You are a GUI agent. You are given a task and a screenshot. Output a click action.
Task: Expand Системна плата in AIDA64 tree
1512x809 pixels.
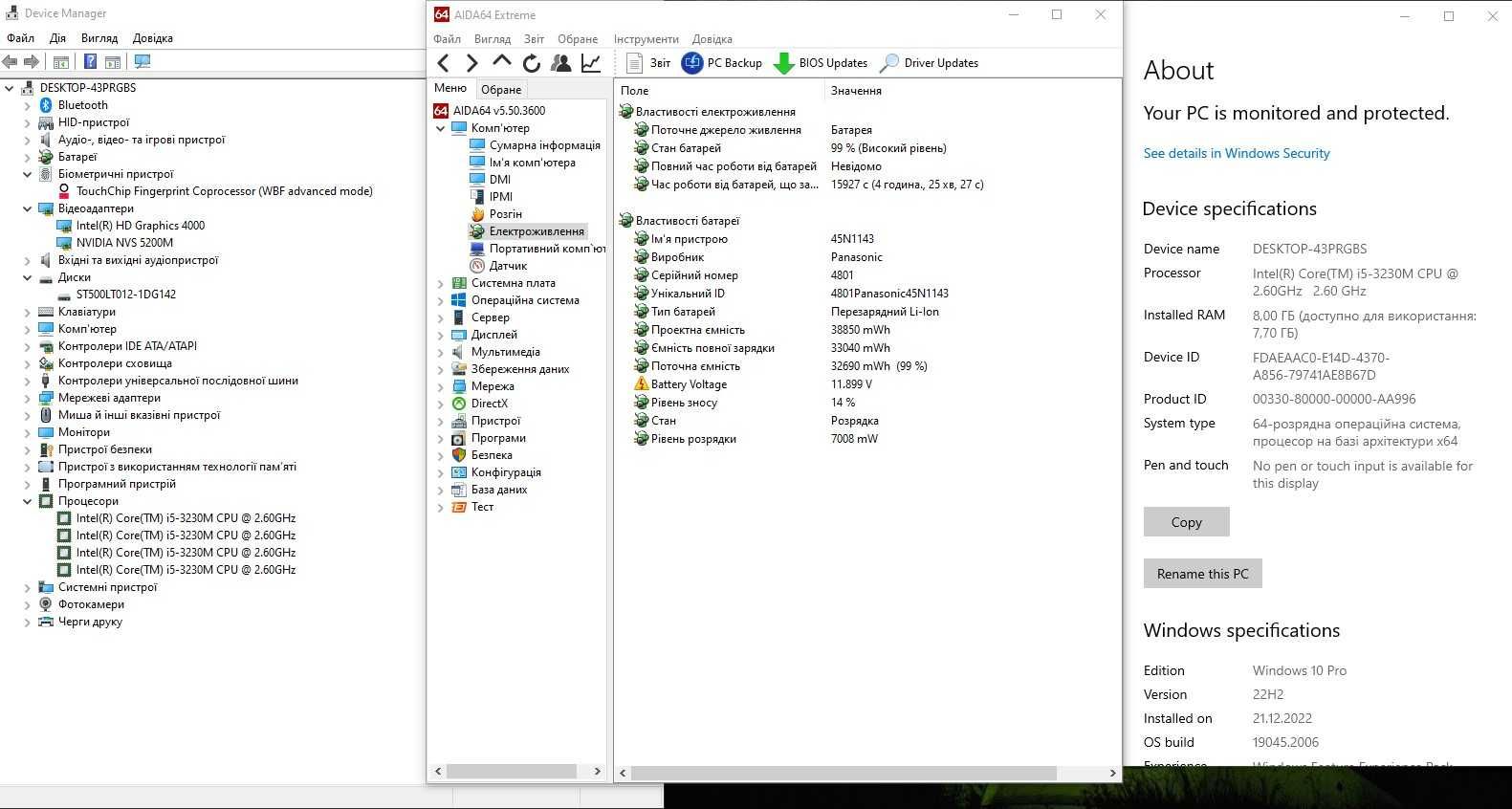pyautogui.click(x=441, y=283)
